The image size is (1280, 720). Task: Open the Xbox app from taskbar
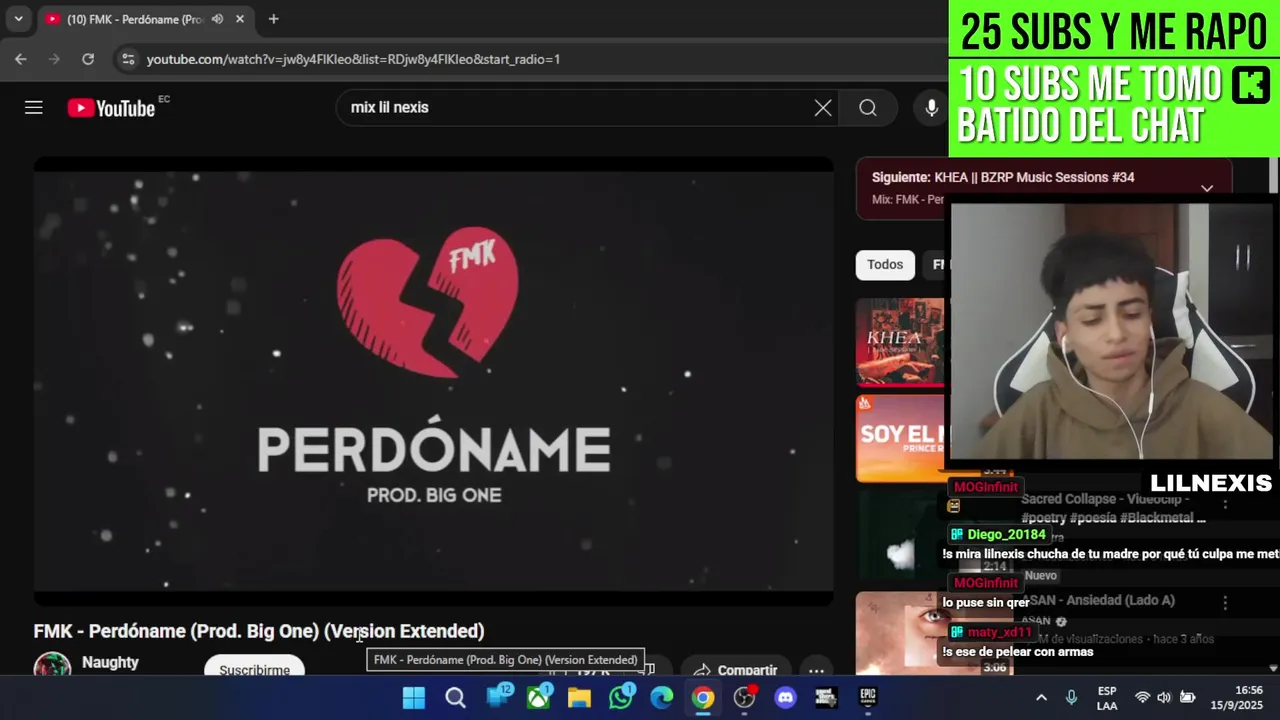(x=540, y=697)
